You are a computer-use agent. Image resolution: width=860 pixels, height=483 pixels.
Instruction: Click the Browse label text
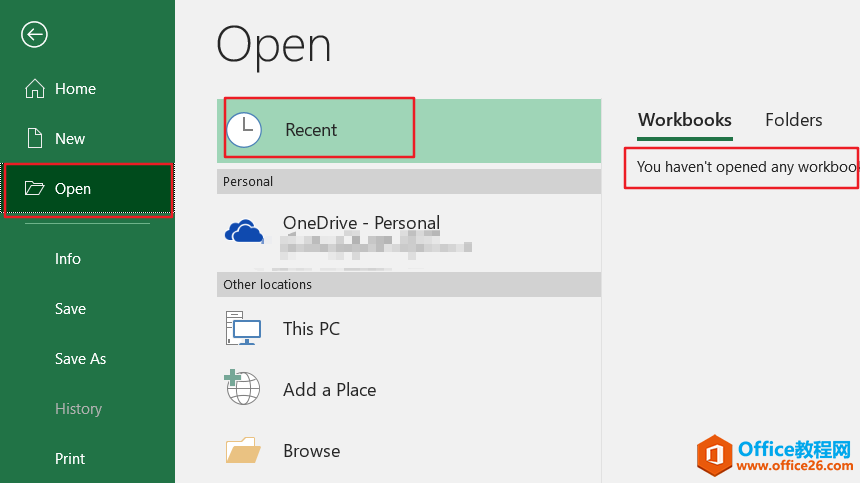pyautogui.click(x=311, y=451)
